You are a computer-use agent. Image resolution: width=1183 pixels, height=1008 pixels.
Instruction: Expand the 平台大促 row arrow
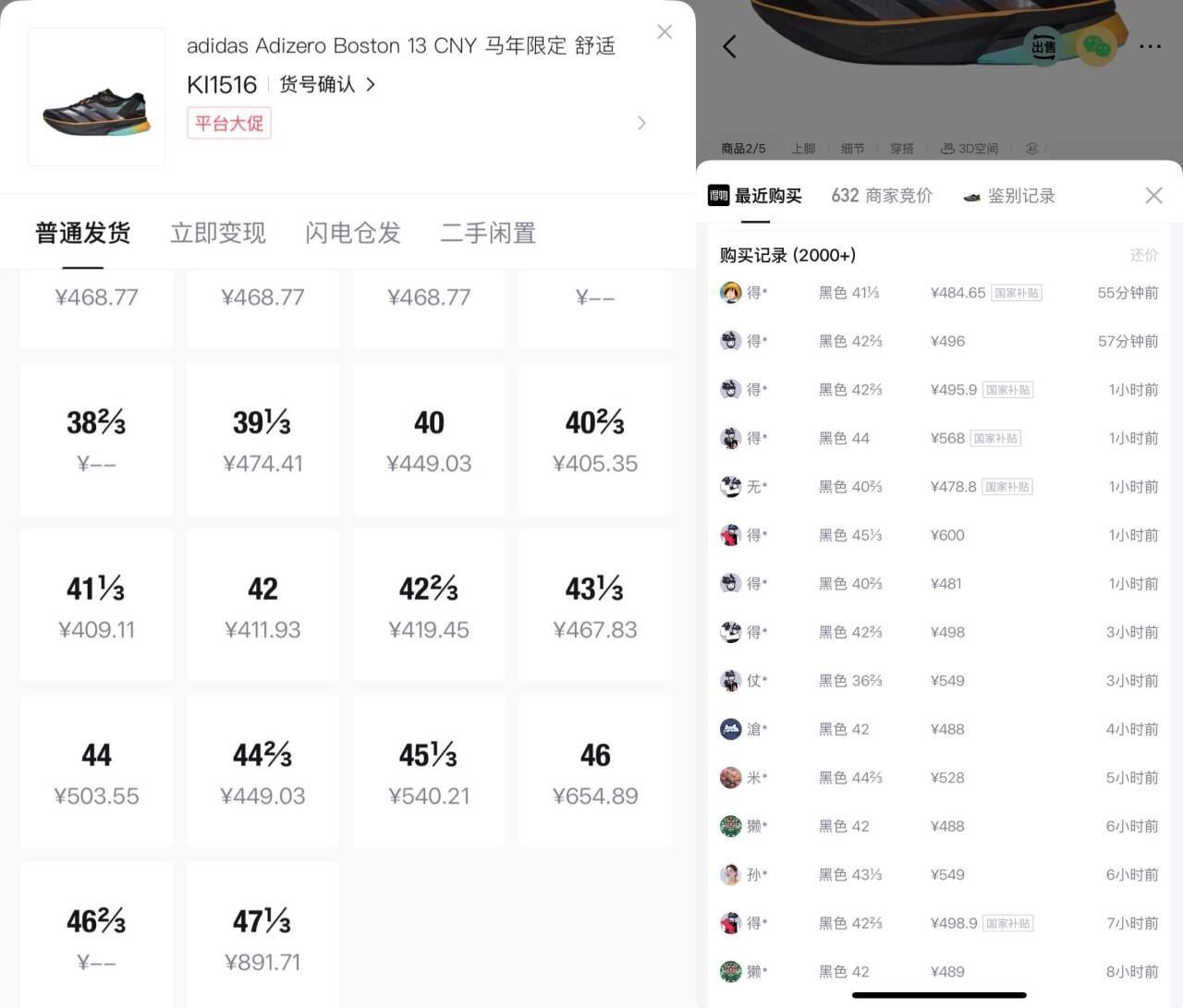(x=641, y=123)
